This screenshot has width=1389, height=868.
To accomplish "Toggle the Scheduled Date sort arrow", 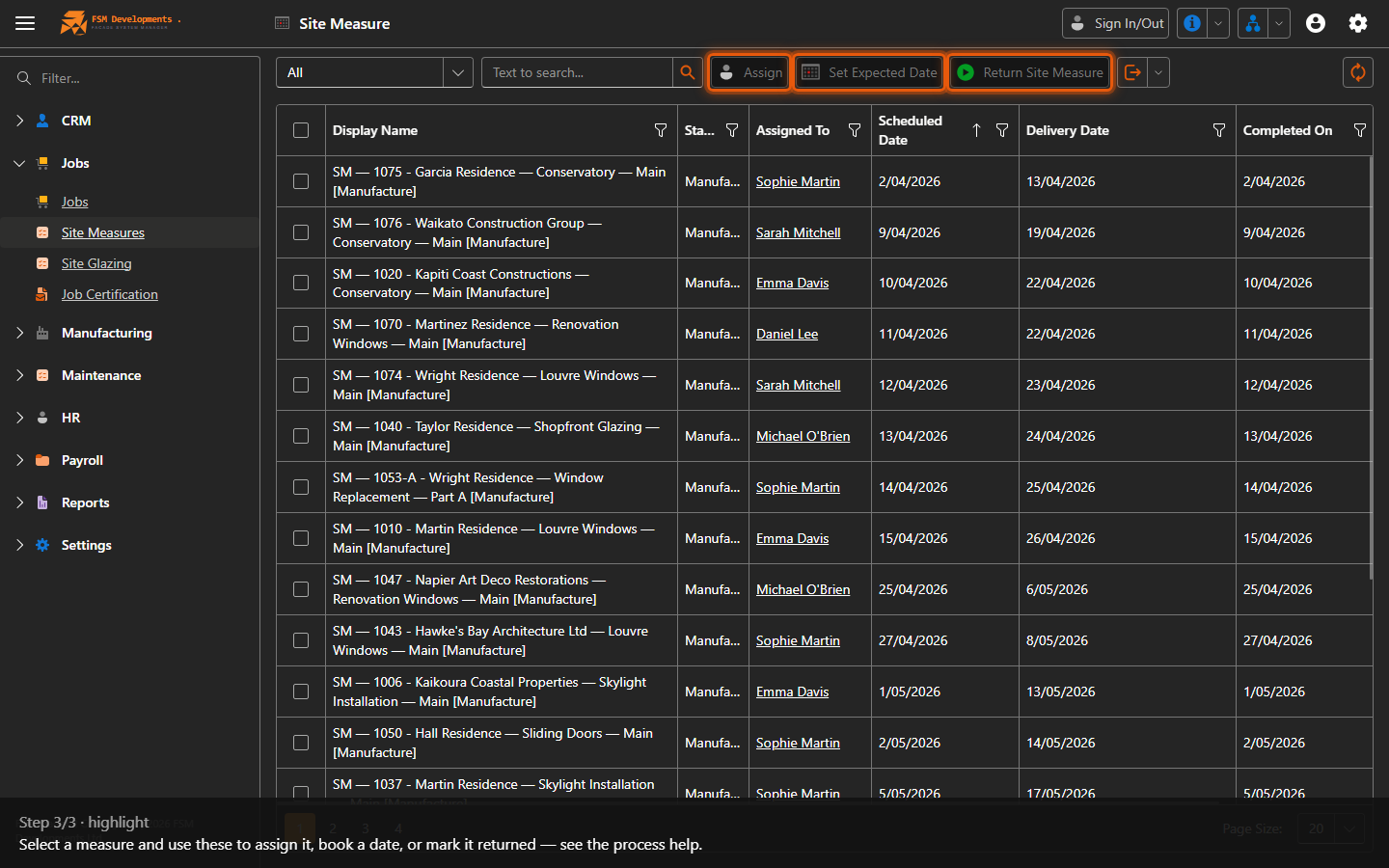I will pos(976,130).
